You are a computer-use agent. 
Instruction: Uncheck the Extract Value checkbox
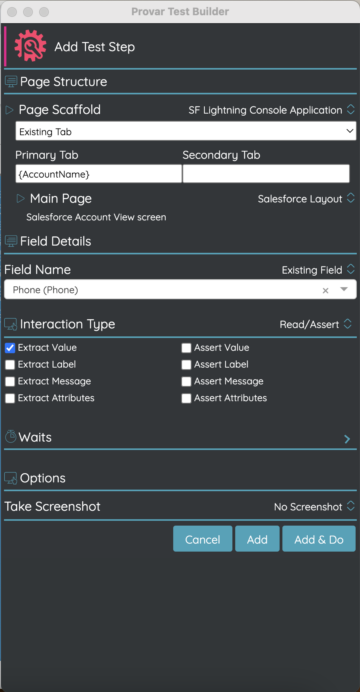click(x=10, y=348)
